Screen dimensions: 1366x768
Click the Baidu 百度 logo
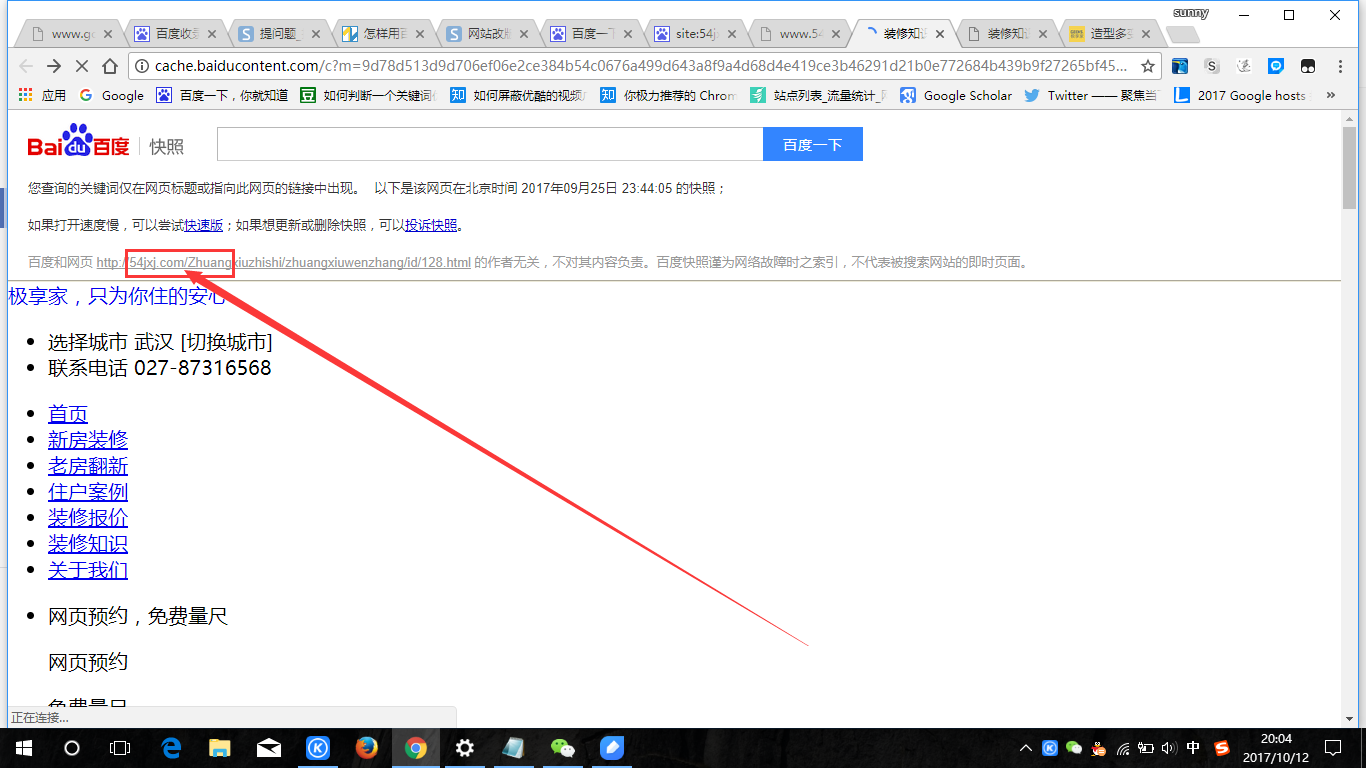tap(76, 143)
